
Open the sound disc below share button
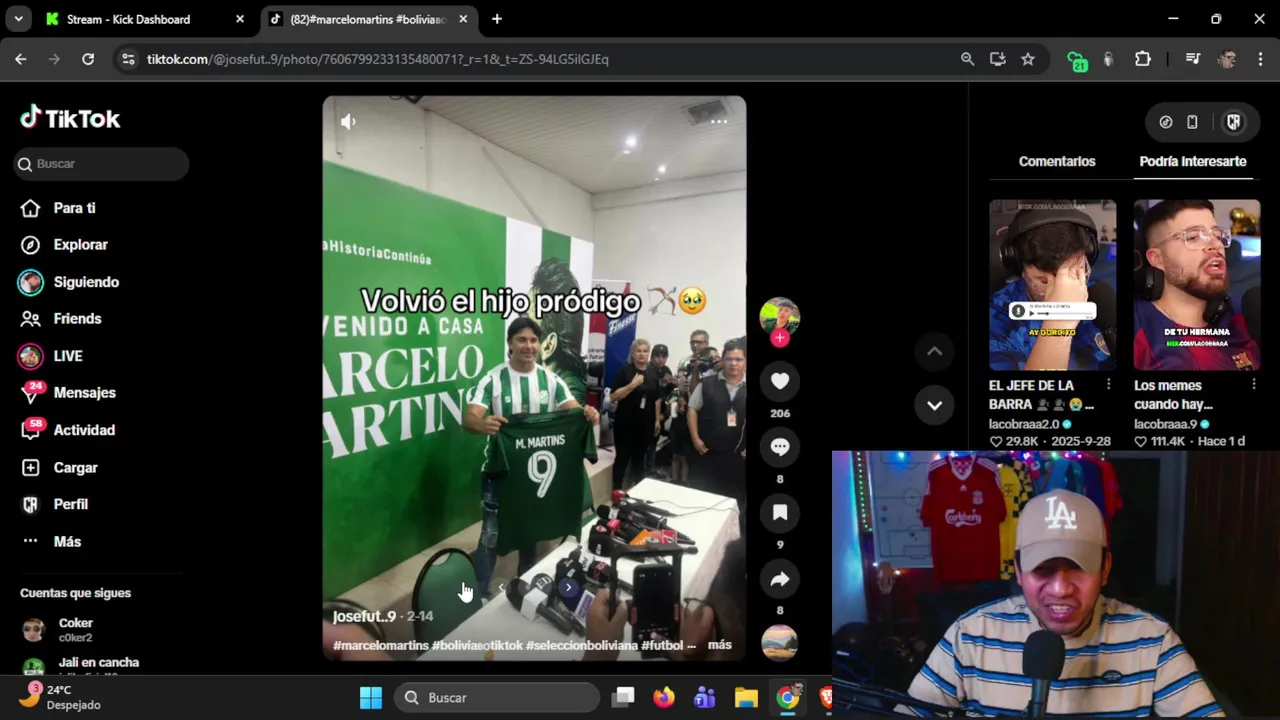click(x=780, y=643)
